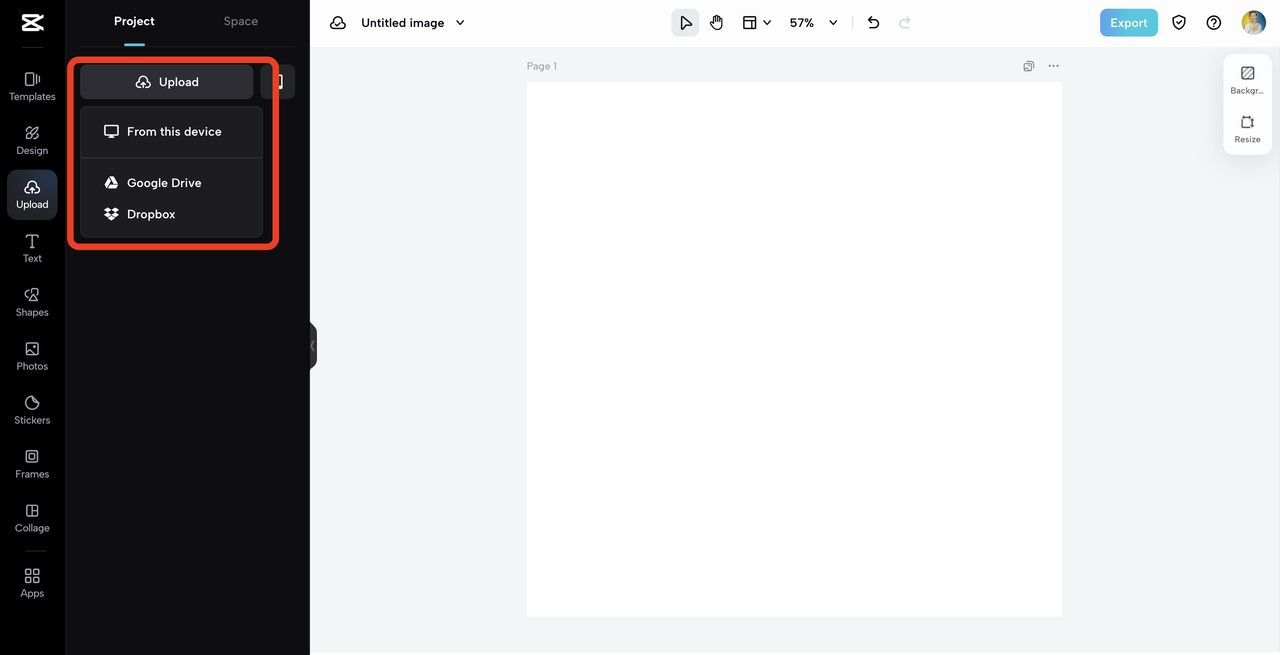Screen dimensions: 1280x655
Task: Open the Stickers sidebar panel
Action: [x=32, y=410]
